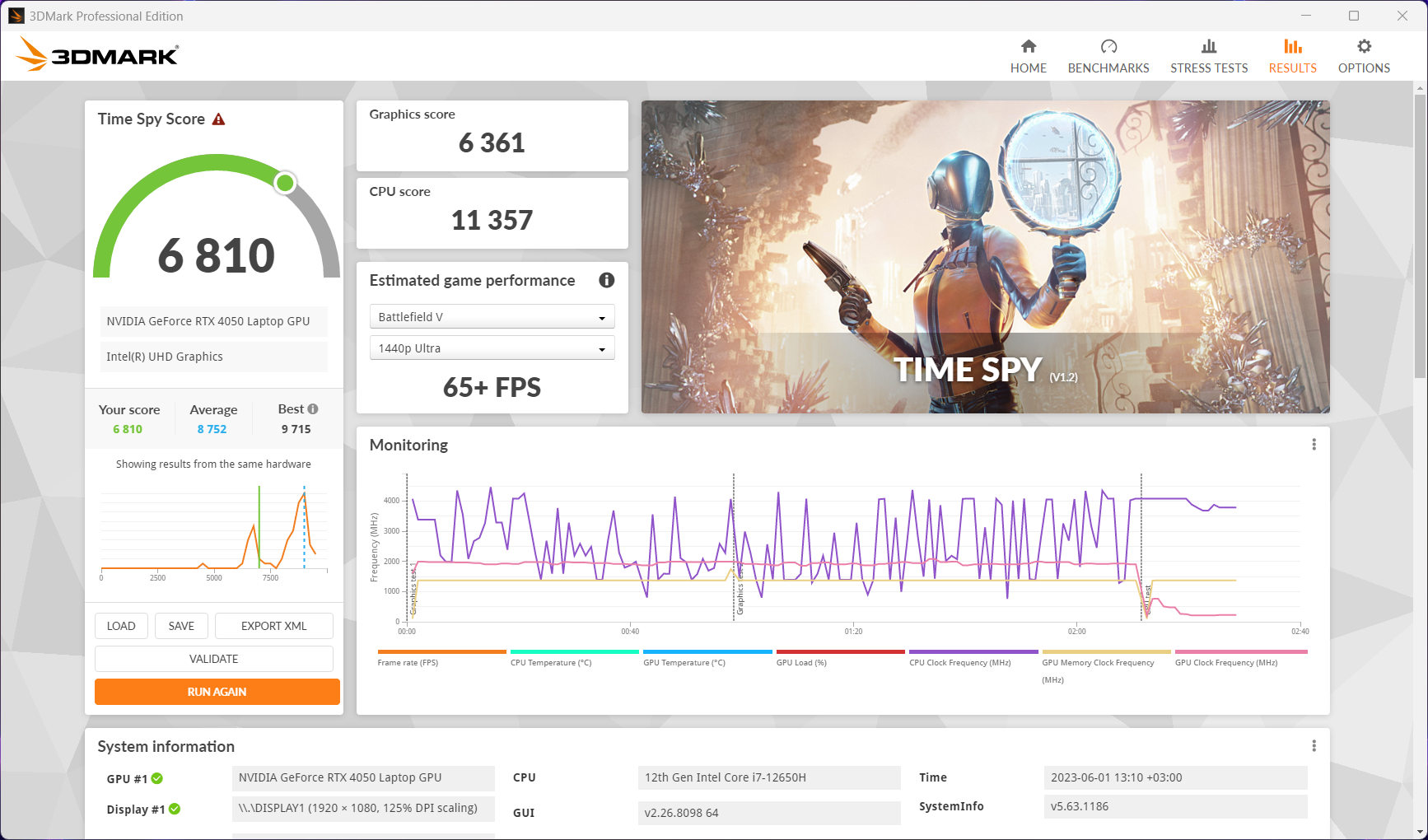Click Your score value 6 810
1428x840 pixels.
(128, 429)
